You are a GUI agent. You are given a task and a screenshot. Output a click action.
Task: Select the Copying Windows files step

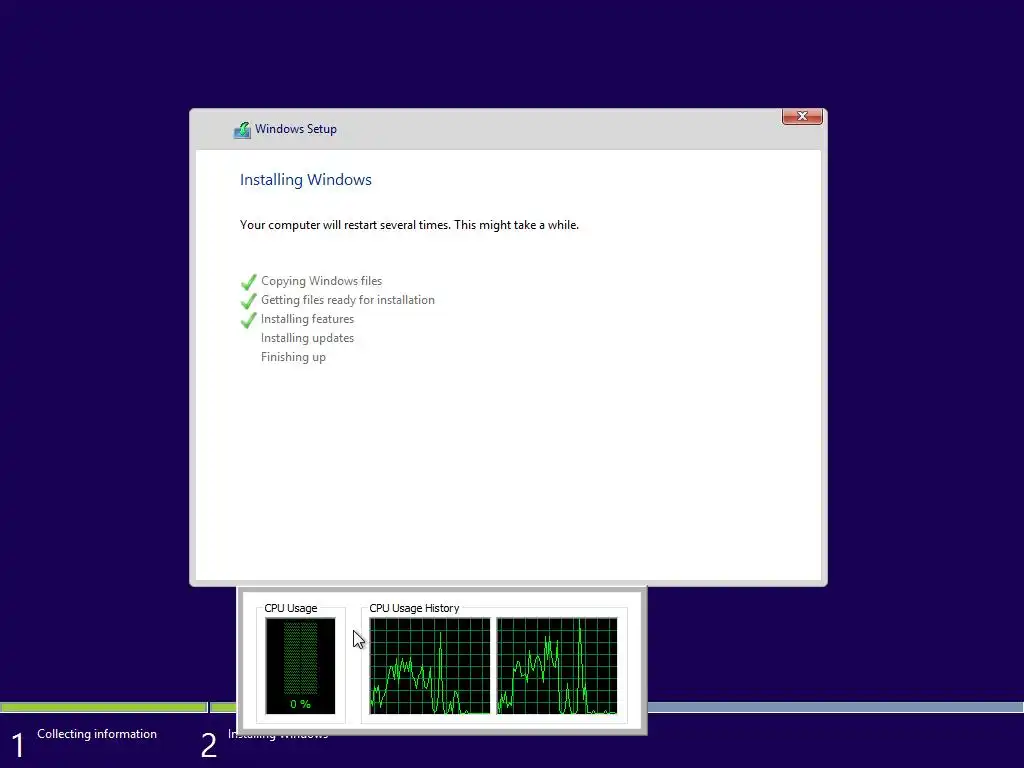321,281
